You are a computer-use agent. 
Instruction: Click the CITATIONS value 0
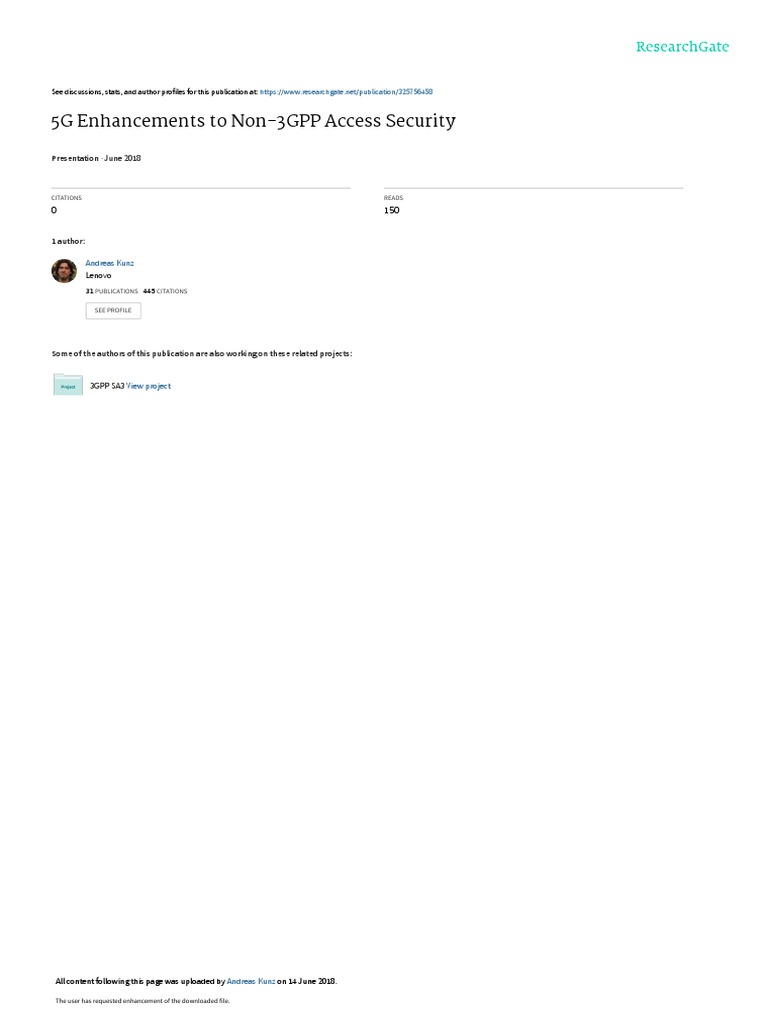point(54,210)
